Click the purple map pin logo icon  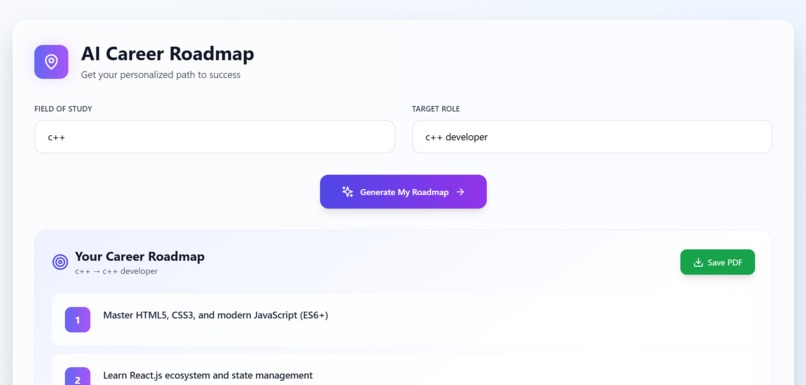pyautogui.click(x=51, y=62)
